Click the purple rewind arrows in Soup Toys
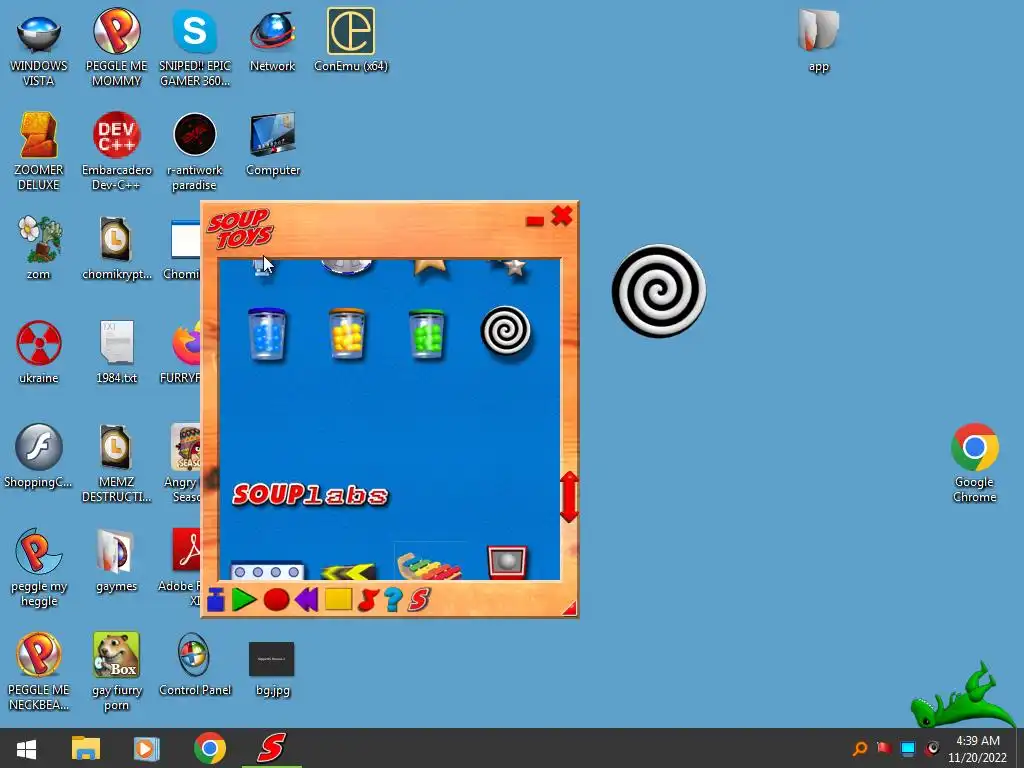Viewport: 1024px width, 768px height. click(x=306, y=600)
